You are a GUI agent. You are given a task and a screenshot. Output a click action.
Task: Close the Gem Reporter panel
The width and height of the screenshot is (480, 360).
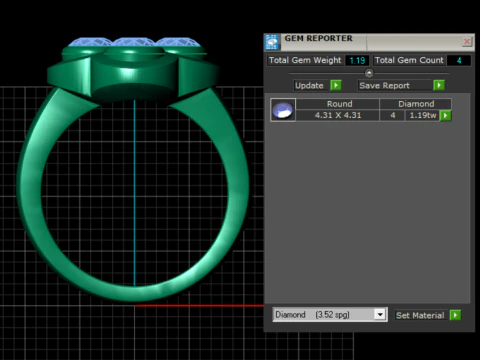click(x=467, y=42)
